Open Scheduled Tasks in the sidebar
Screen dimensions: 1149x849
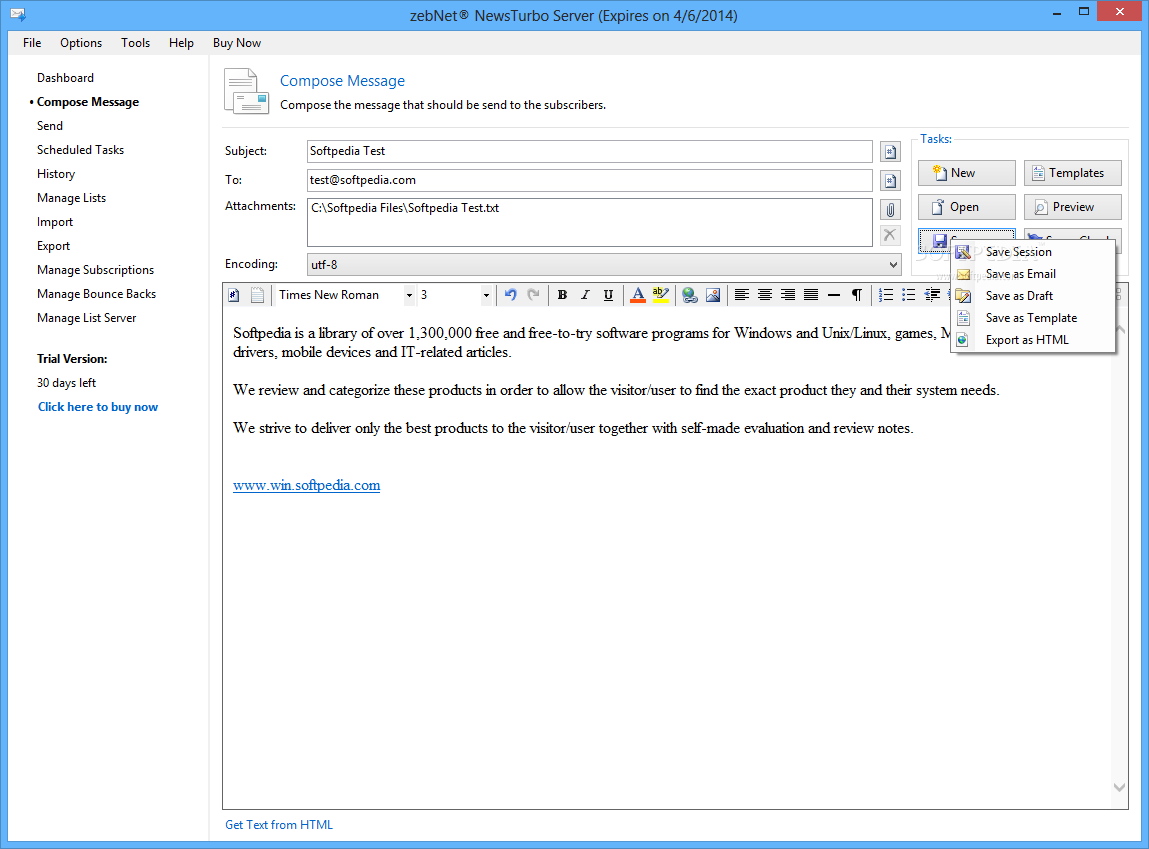point(81,149)
